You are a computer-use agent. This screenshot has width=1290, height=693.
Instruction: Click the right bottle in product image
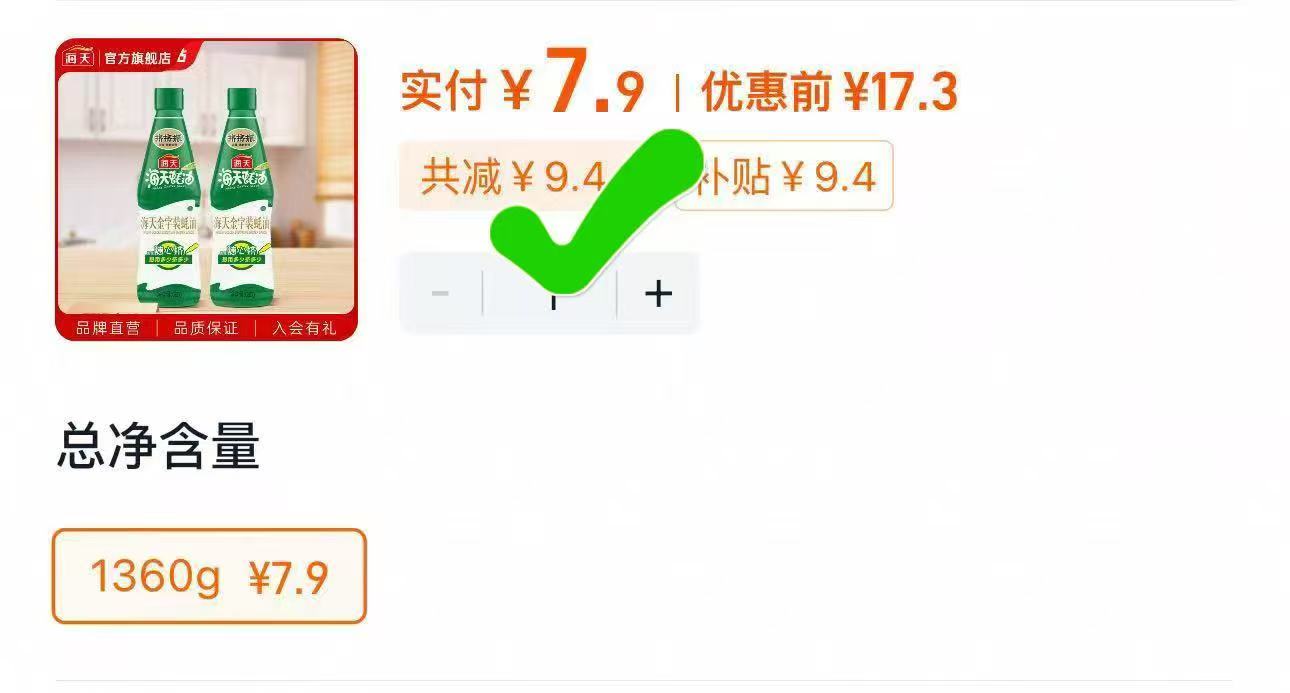241,195
